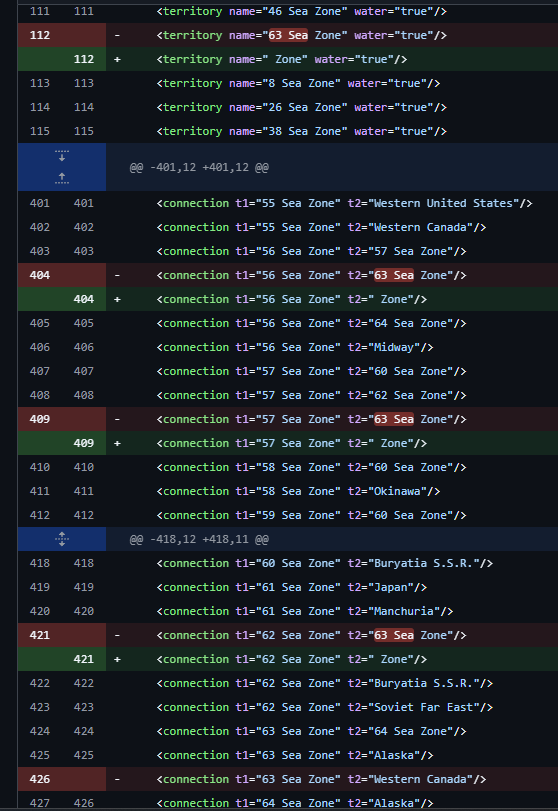Click the territory "46 Sea Zone" line
The height and width of the screenshot is (811, 558).
(301, 11)
